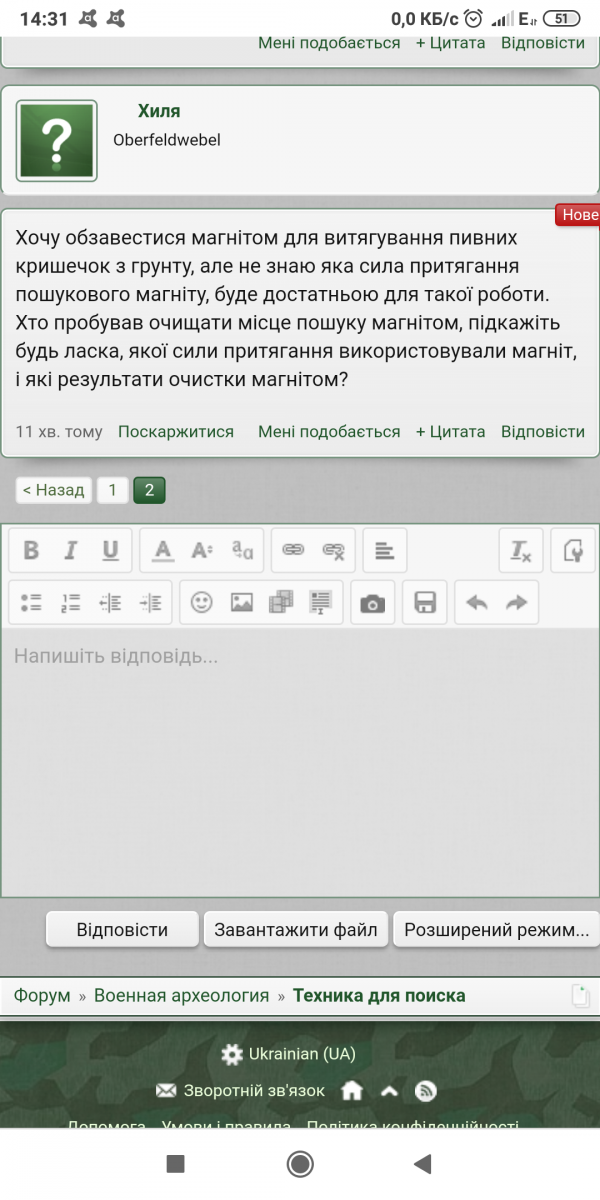Screen dimensions: 600x1200
Task: Submit reply with Відповісти button
Action: coord(122,929)
